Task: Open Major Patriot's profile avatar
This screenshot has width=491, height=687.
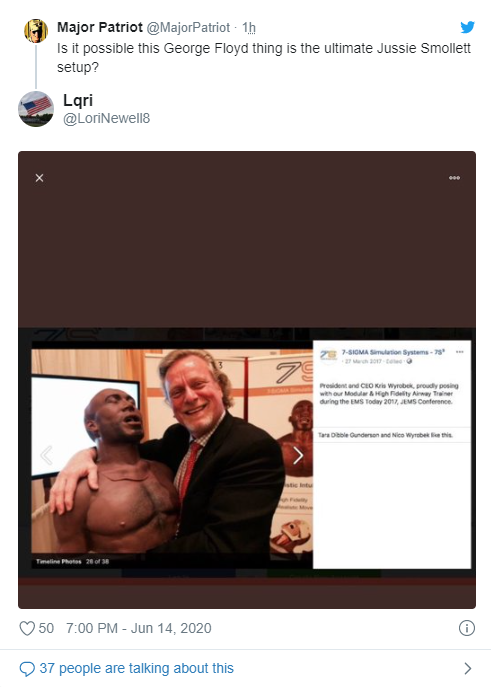Action: pos(35,31)
